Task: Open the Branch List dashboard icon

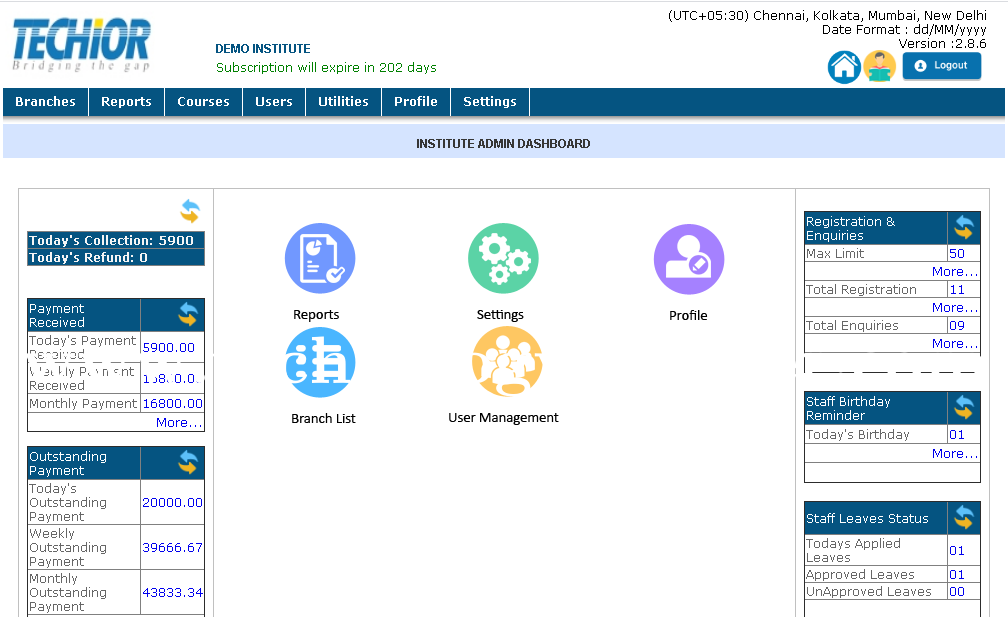Action: pos(320,362)
